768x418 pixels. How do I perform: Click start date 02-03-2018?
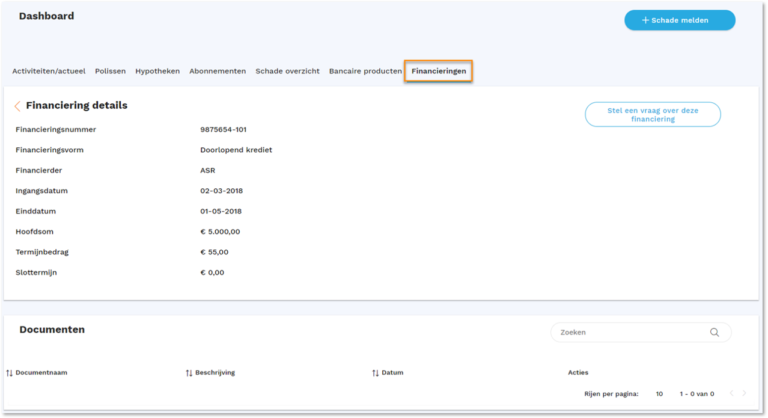click(221, 191)
